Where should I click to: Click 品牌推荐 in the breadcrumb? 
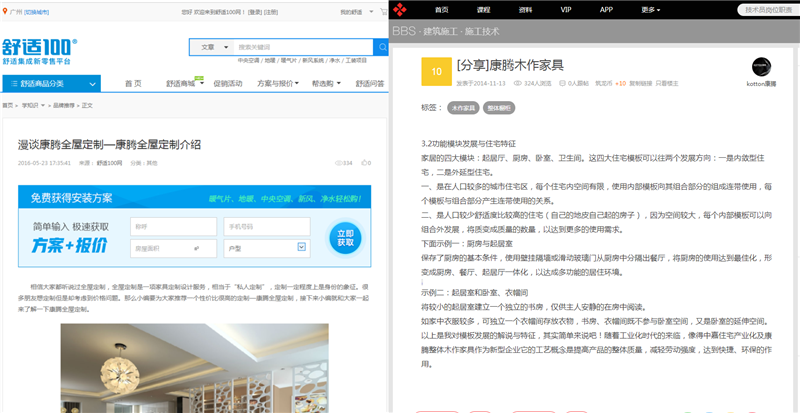click(64, 106)
